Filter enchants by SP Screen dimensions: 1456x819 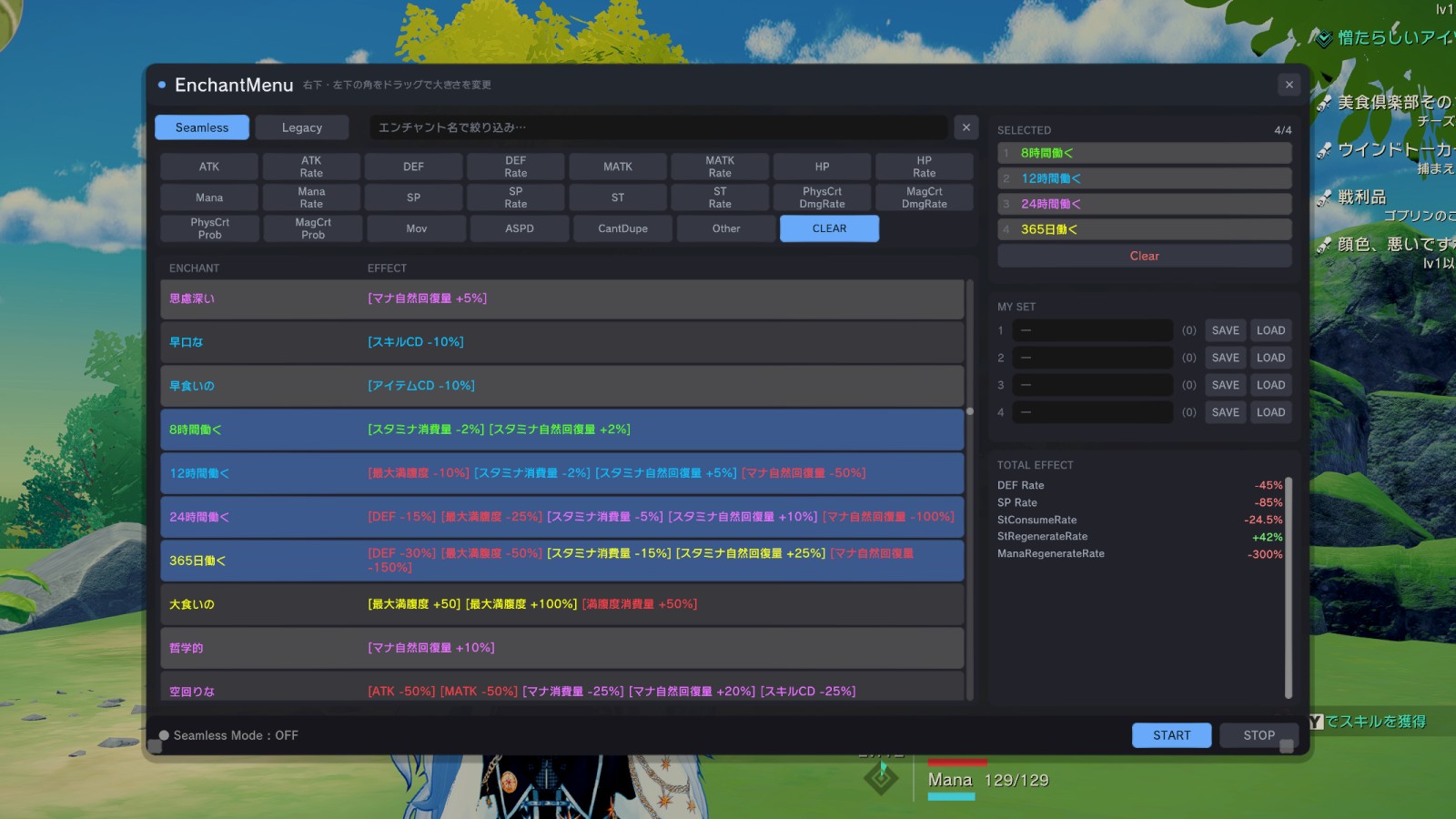[413, 197]
